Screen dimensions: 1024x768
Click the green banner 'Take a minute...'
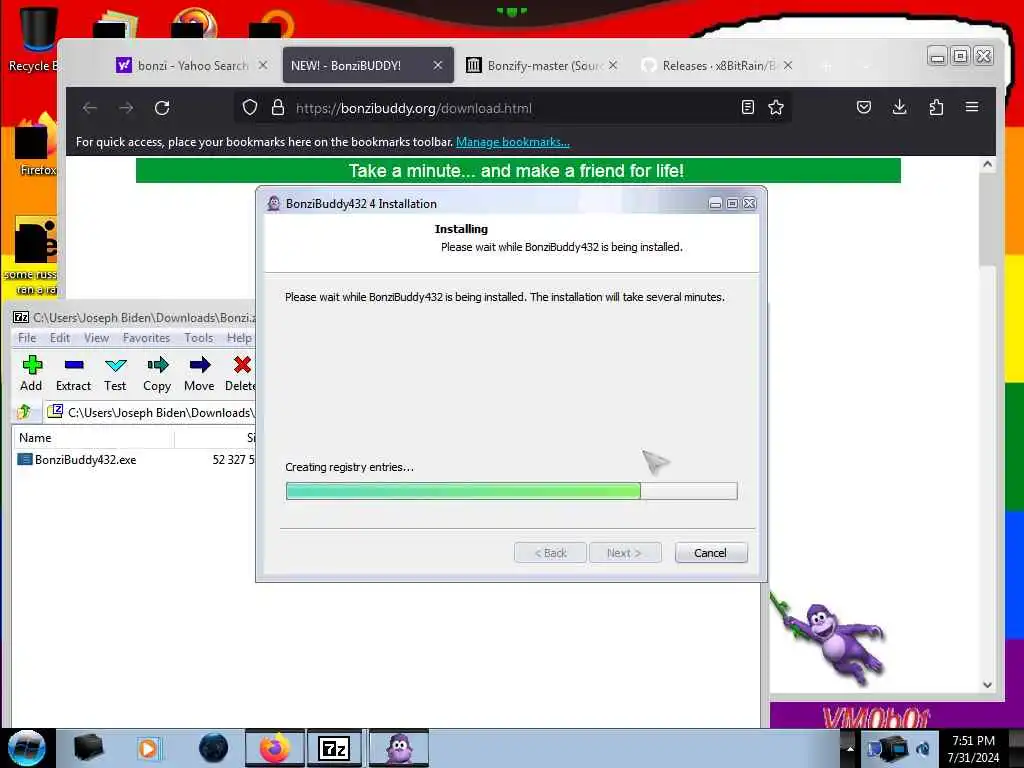[518, 170]
